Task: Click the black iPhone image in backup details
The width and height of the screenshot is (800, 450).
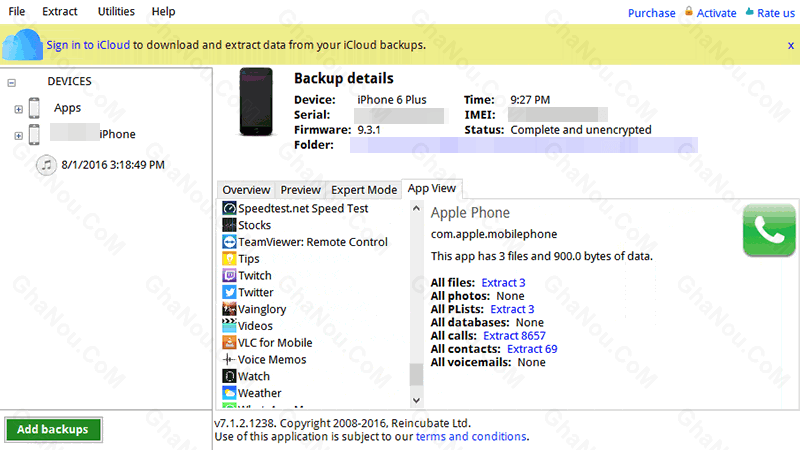Action: point(256,102)
